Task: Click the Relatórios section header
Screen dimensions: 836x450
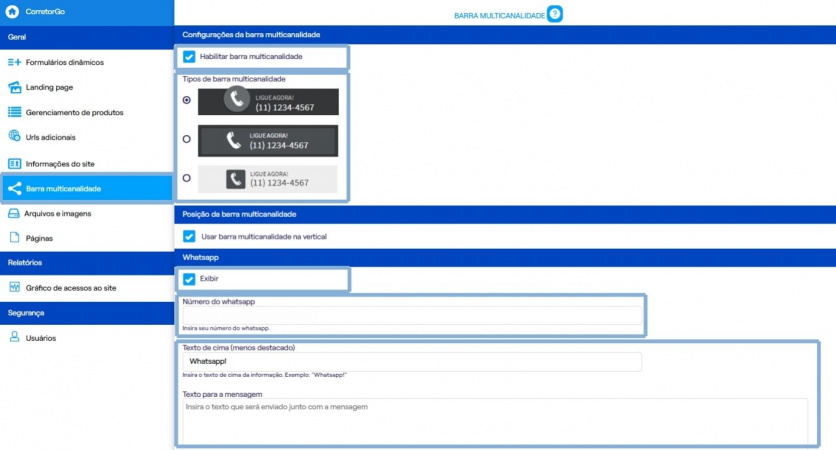Action: coord(87,263)
